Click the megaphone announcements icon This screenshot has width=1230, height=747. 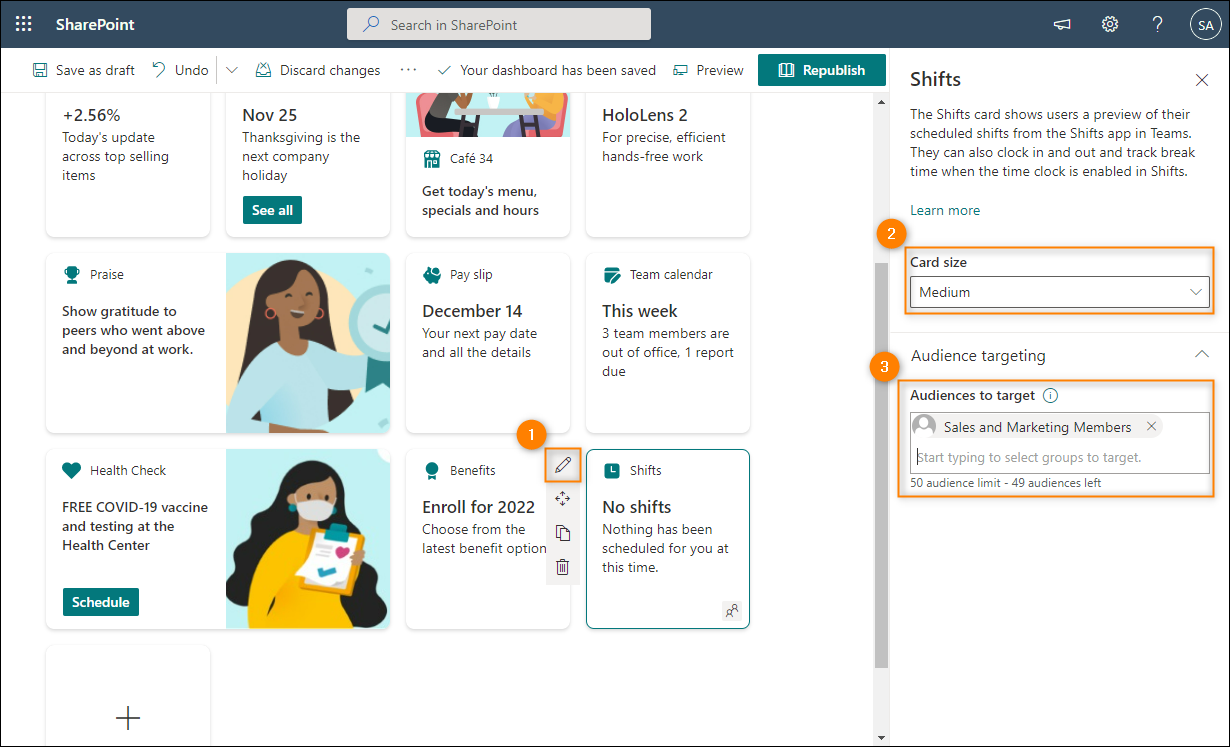1062,24
